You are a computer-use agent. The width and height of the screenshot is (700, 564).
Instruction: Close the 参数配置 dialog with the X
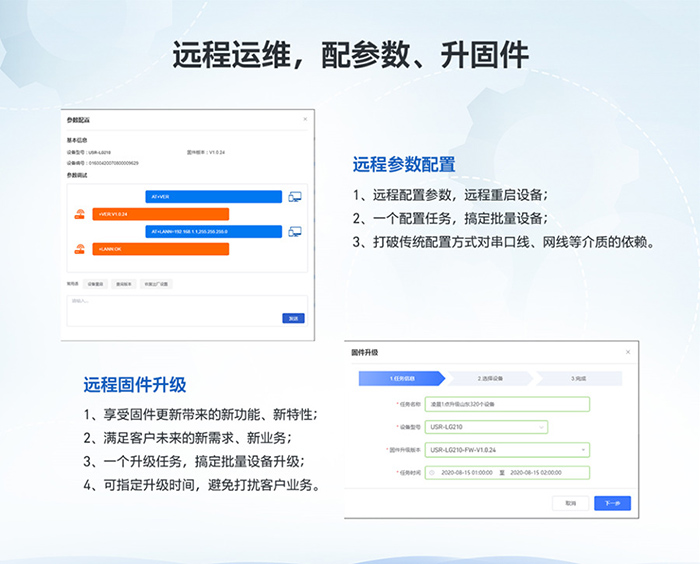click(305, 119)
